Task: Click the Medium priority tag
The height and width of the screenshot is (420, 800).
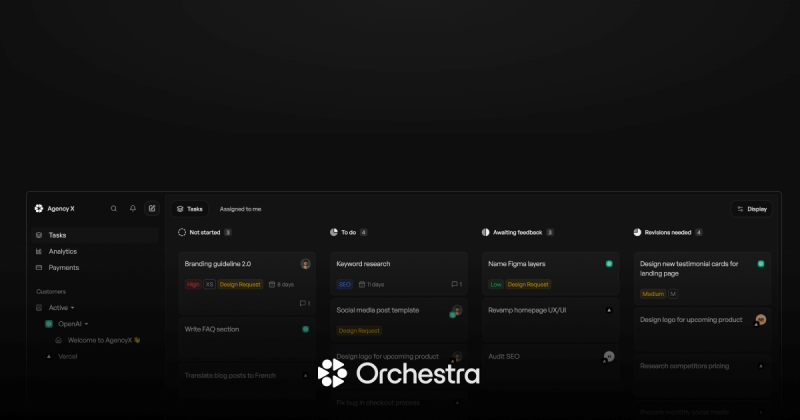Action: point(653,294)
